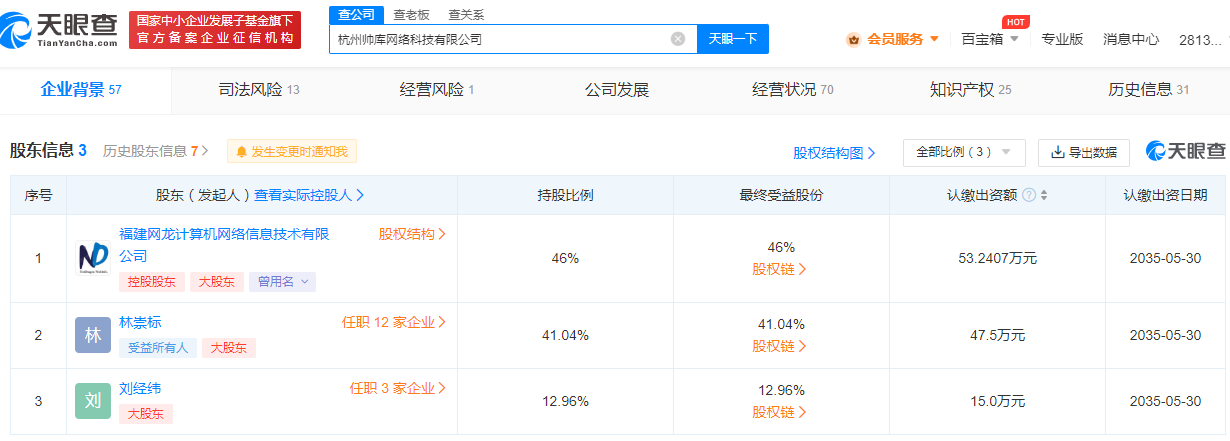
Task: Open the 全部比例 (3) dropdown
Action: 964,153
